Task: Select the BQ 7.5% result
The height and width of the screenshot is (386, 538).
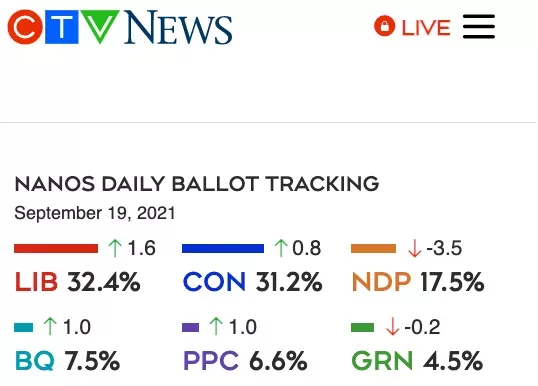Action: click(68, 361)
